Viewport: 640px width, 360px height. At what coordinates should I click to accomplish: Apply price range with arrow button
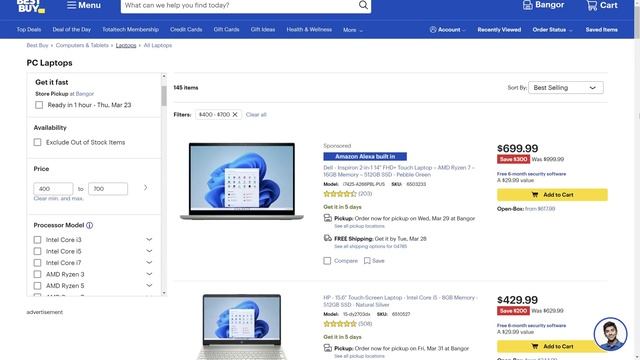coord(145,188)
